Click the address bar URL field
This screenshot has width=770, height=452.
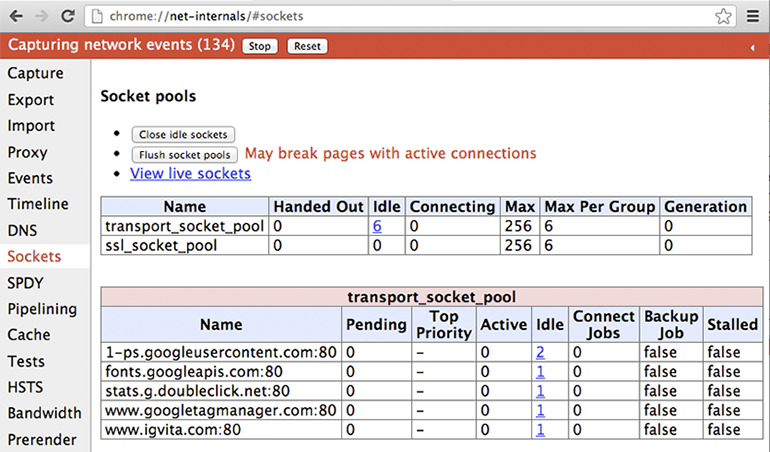pyautogui.click(x=400, y=17)
